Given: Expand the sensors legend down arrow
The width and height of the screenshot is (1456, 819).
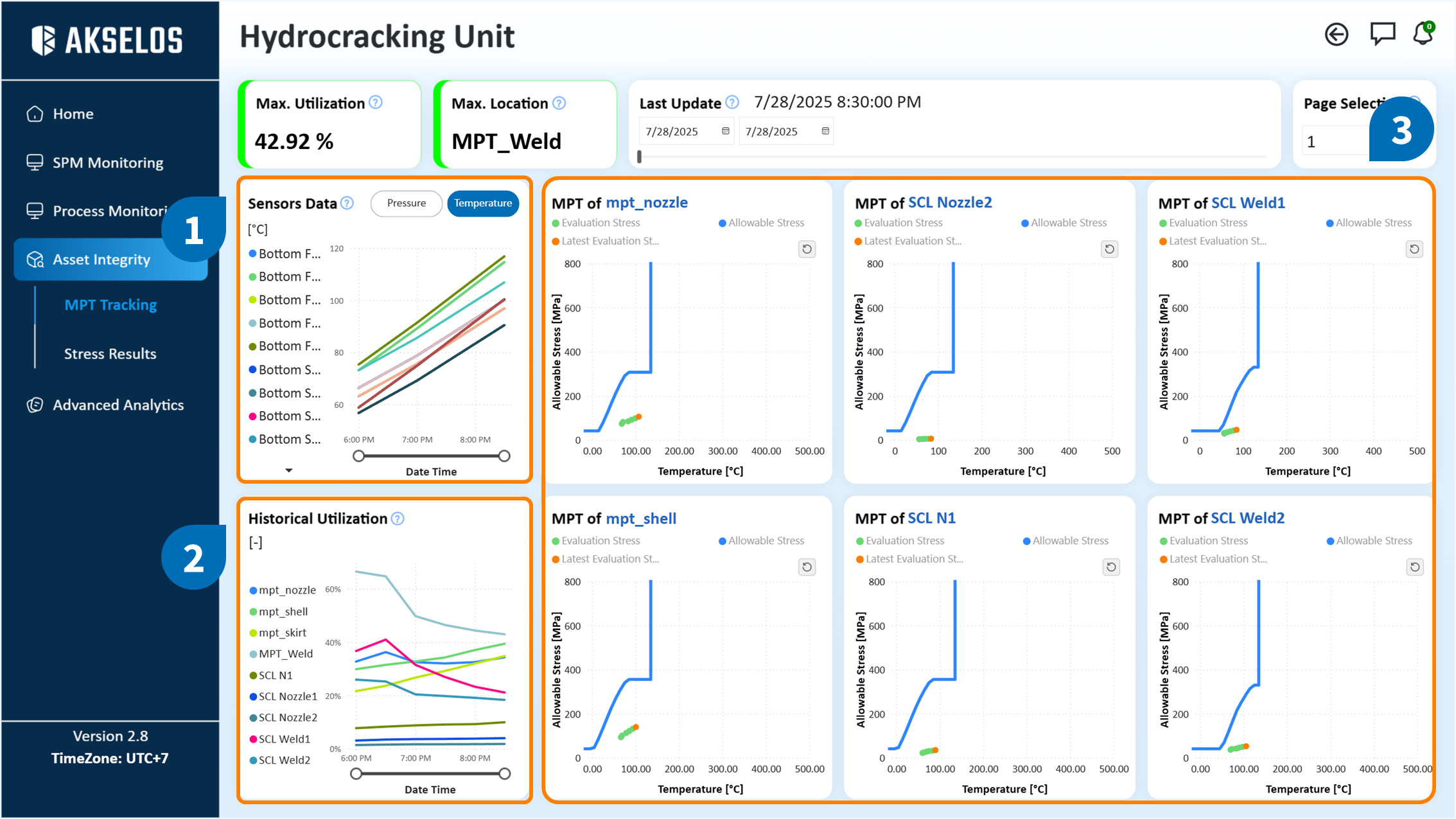Looking at the screenshot, I should coord(289,471).
